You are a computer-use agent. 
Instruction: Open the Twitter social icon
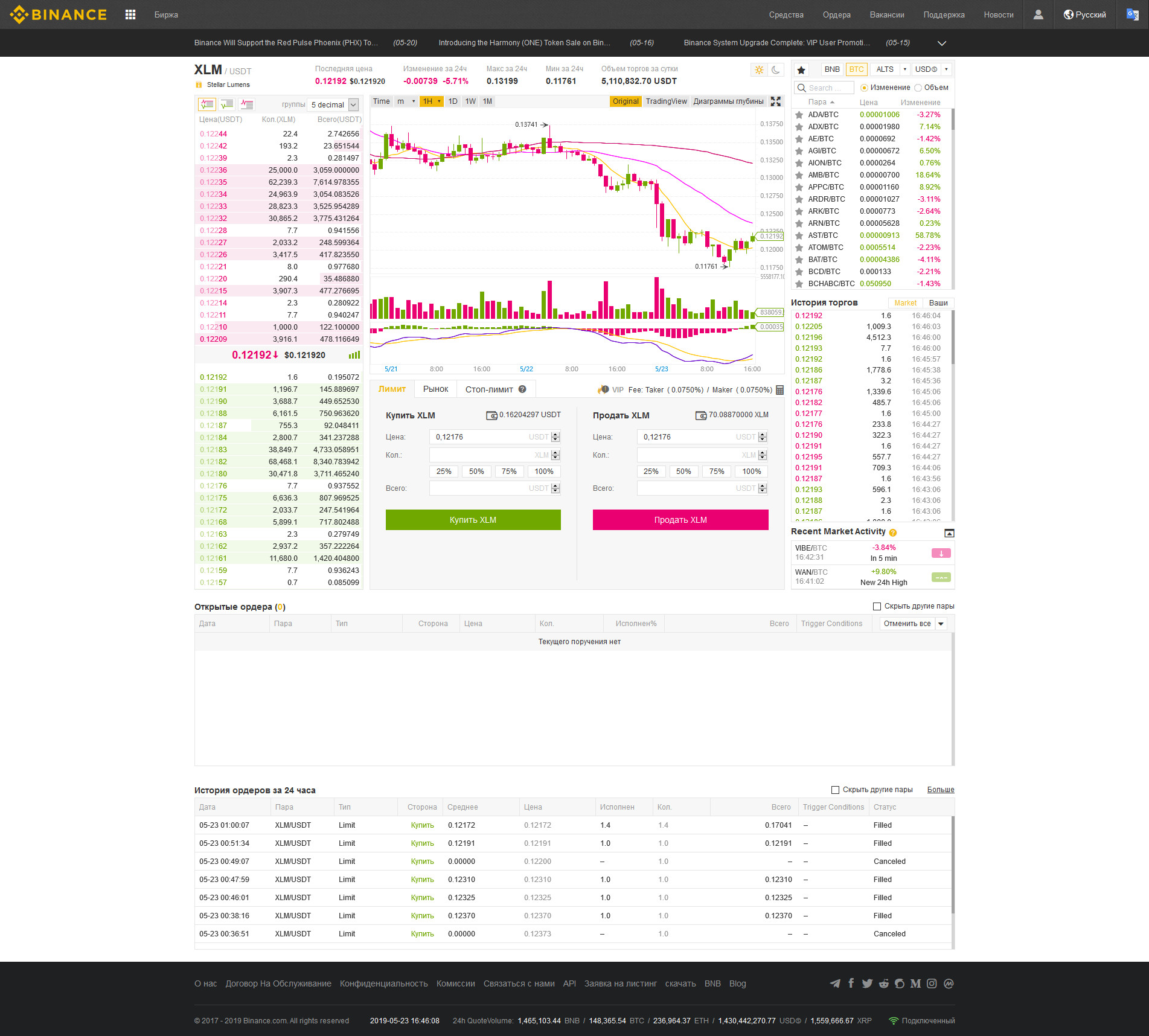pyautogui.click(x=867, y=983)
